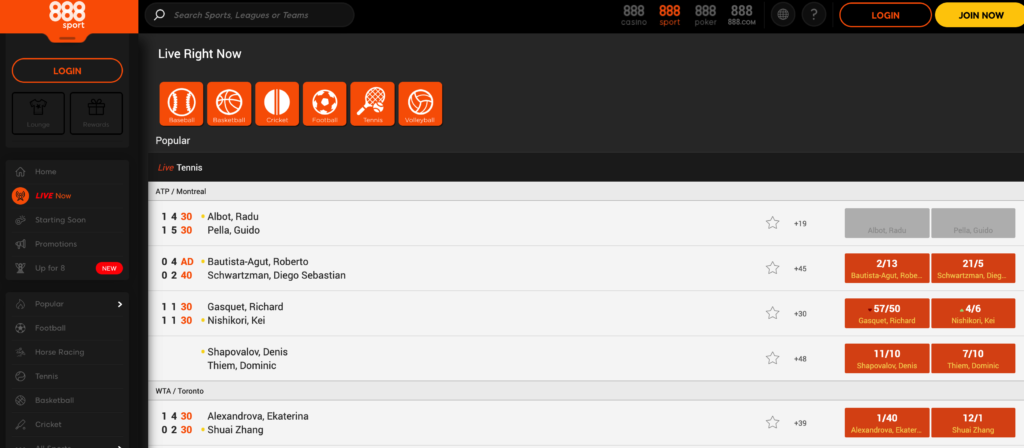Switch to 888 casino tab
The height and width of the screenshot is (448, 1024).
633,15
